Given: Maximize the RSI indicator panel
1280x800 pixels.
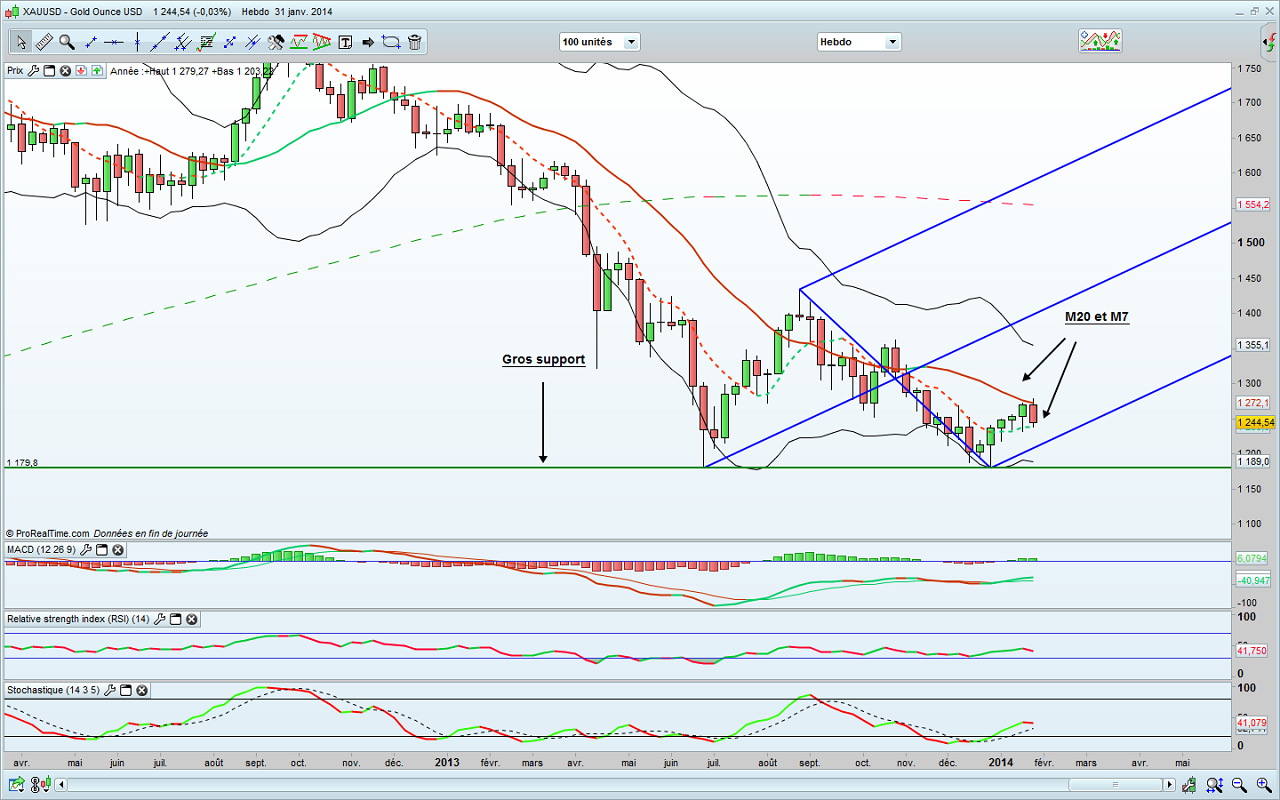Looking at the screenshot, I should 175,619.
